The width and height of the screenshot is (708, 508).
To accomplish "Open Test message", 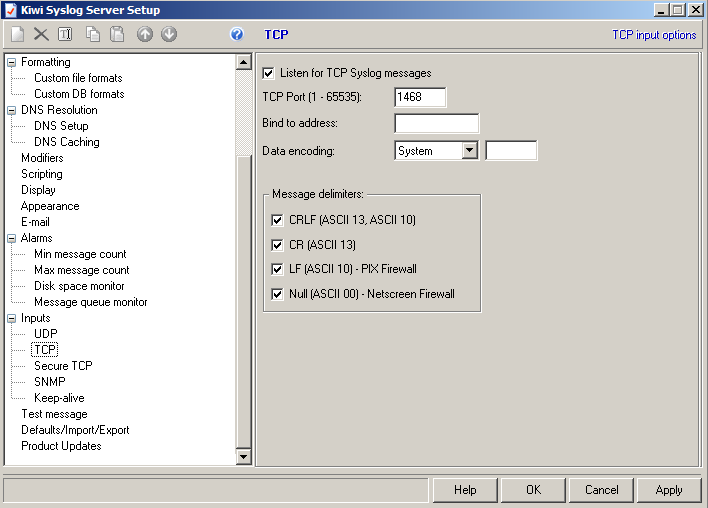I will click(54, 414).
